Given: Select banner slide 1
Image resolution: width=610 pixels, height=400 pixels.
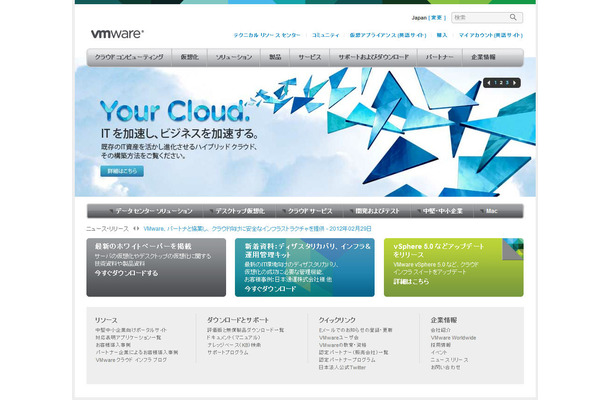Looking at the screenshot, I should pyautogui.click(x=496, y=82).
